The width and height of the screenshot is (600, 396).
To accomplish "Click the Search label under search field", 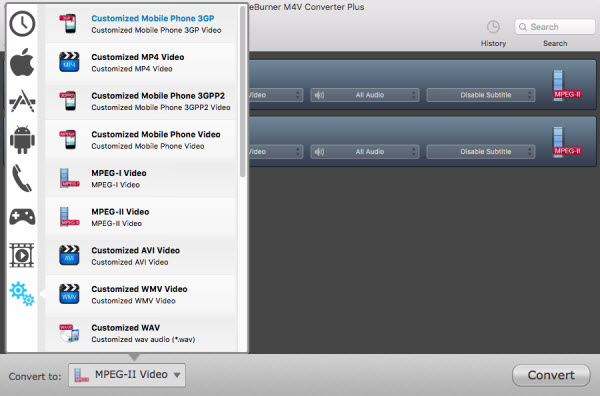I will coord(555,44).
